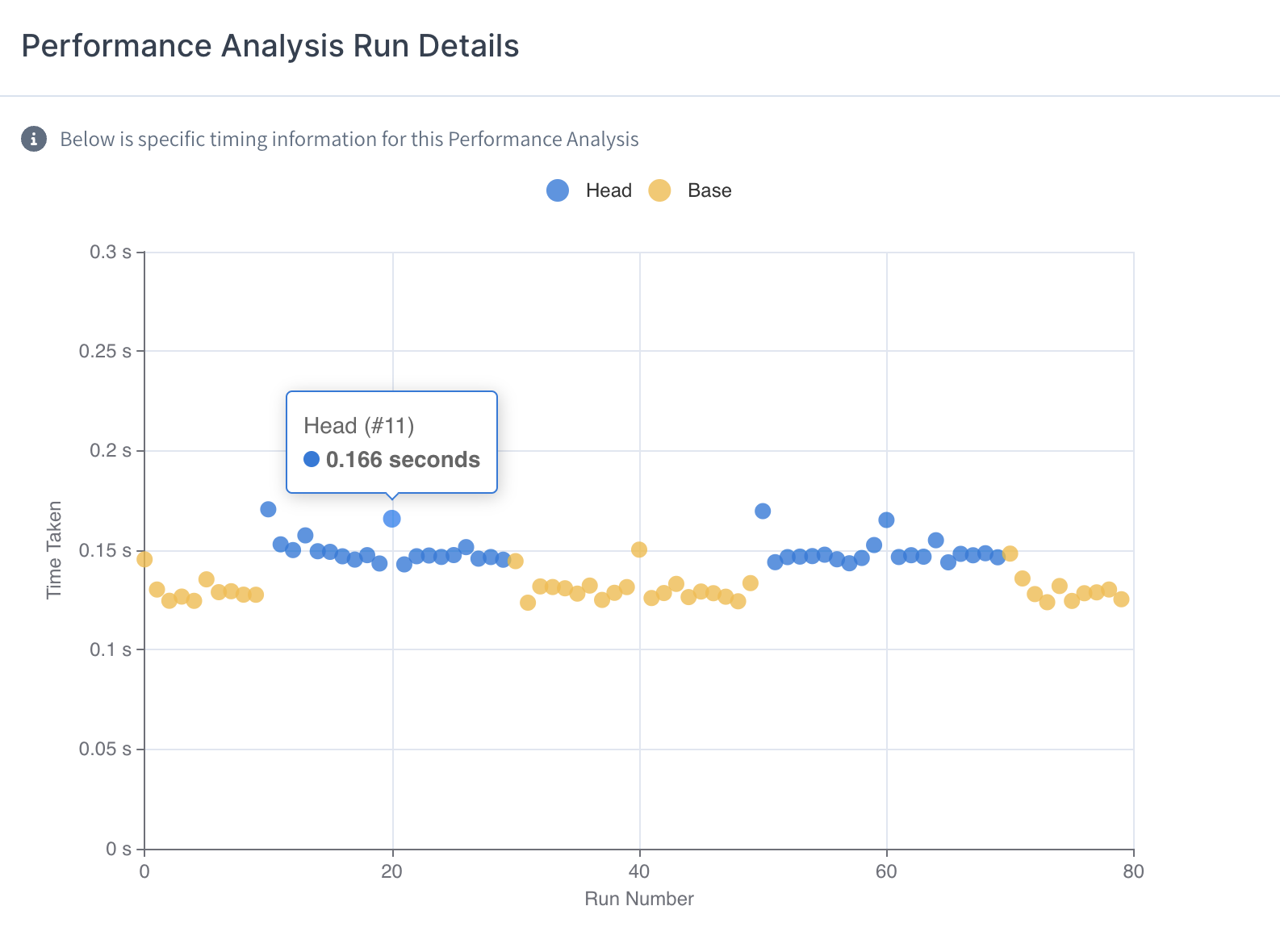Toggle the Head series blue legend circle
Viewport: 1280px width, 952px height.
(x=558, y=190)
